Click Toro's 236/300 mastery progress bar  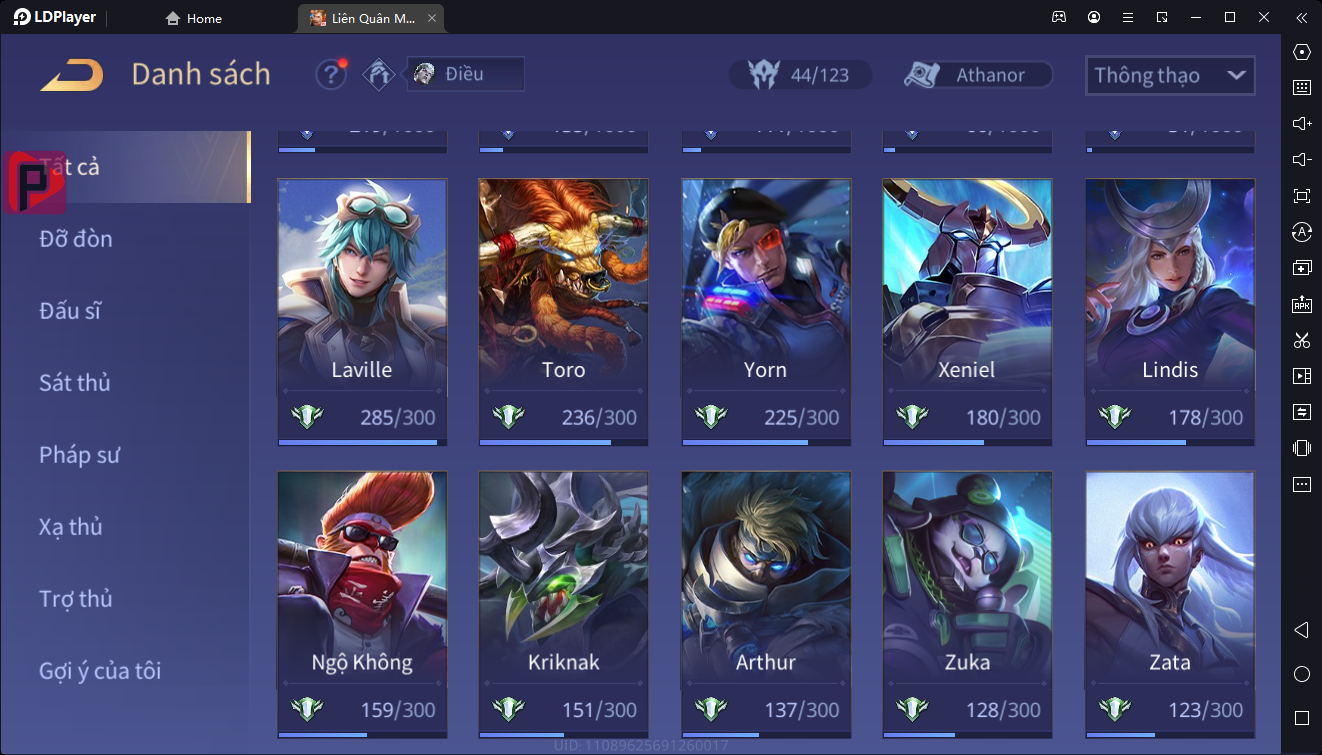point(563,441)
